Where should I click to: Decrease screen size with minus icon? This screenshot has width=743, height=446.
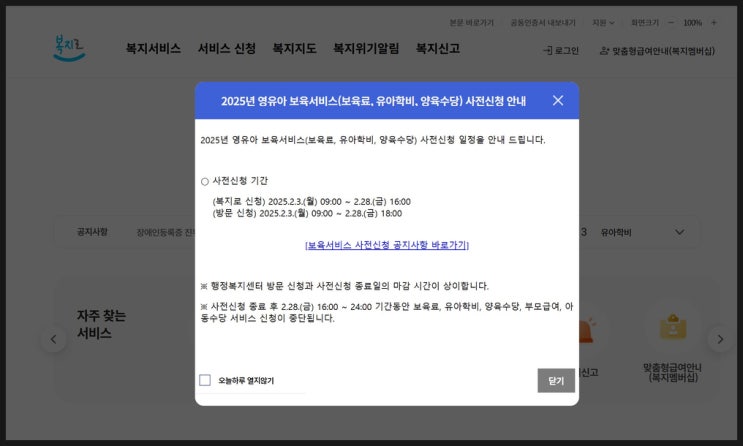pos(671,23)
